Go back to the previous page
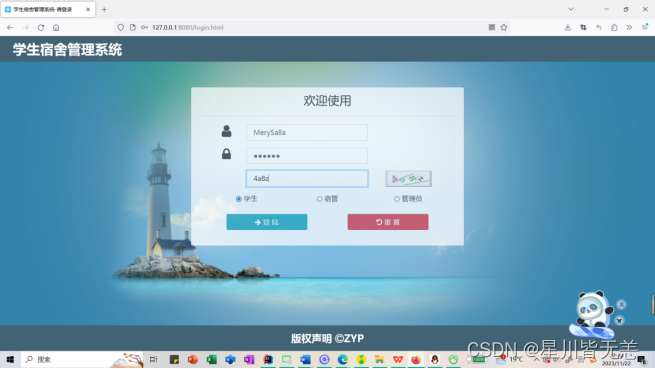Image resolution: width=655 pixels, height=369 pixels. point(10,28)
